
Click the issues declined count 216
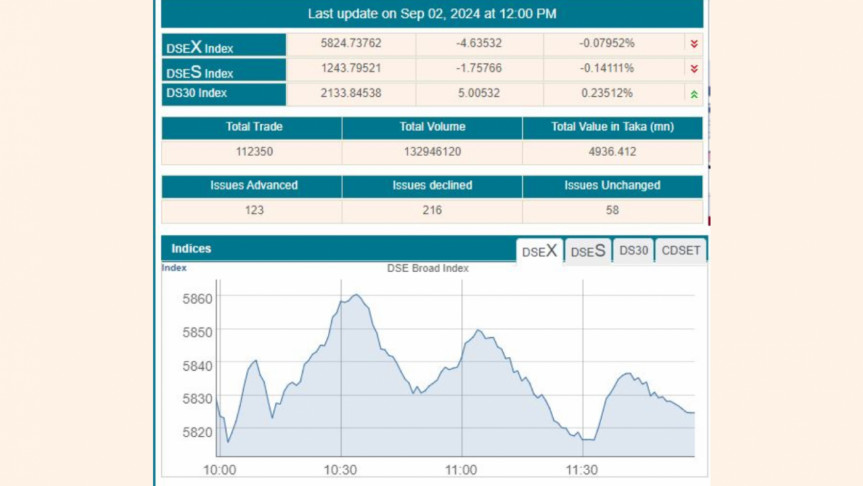point(432,210)
